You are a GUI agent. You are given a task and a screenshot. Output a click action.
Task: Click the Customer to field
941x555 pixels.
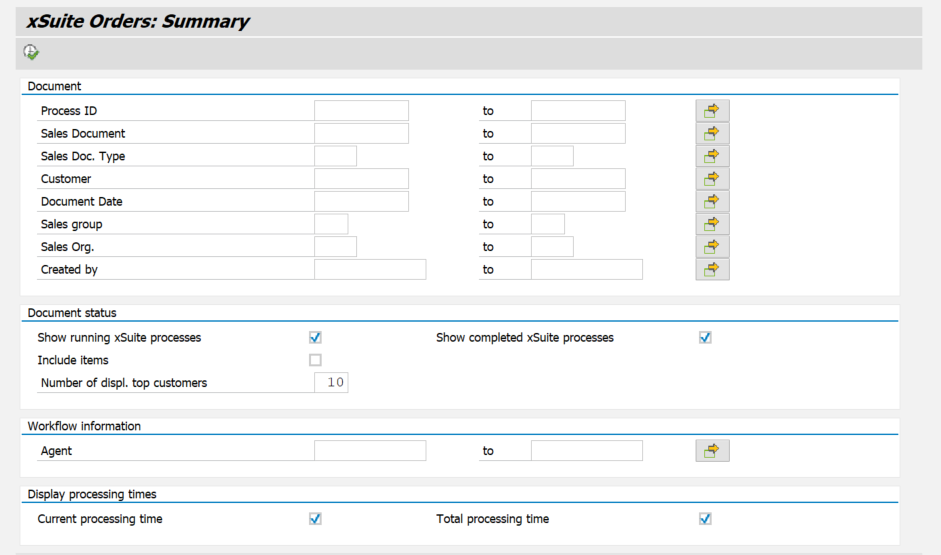(578, 179)
